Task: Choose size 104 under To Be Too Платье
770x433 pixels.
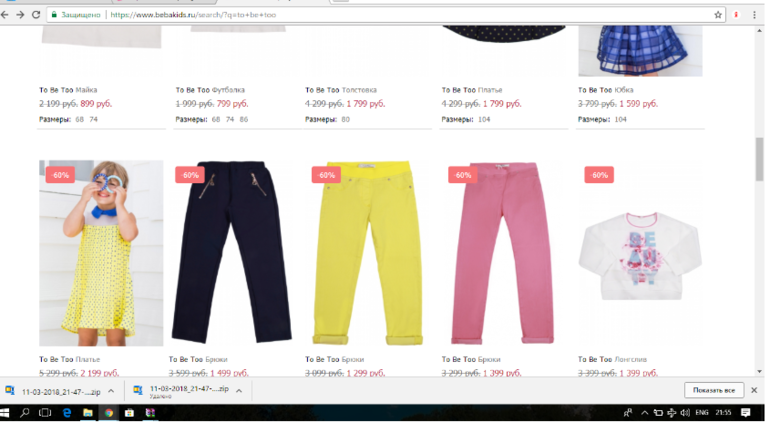Action: 484,119
